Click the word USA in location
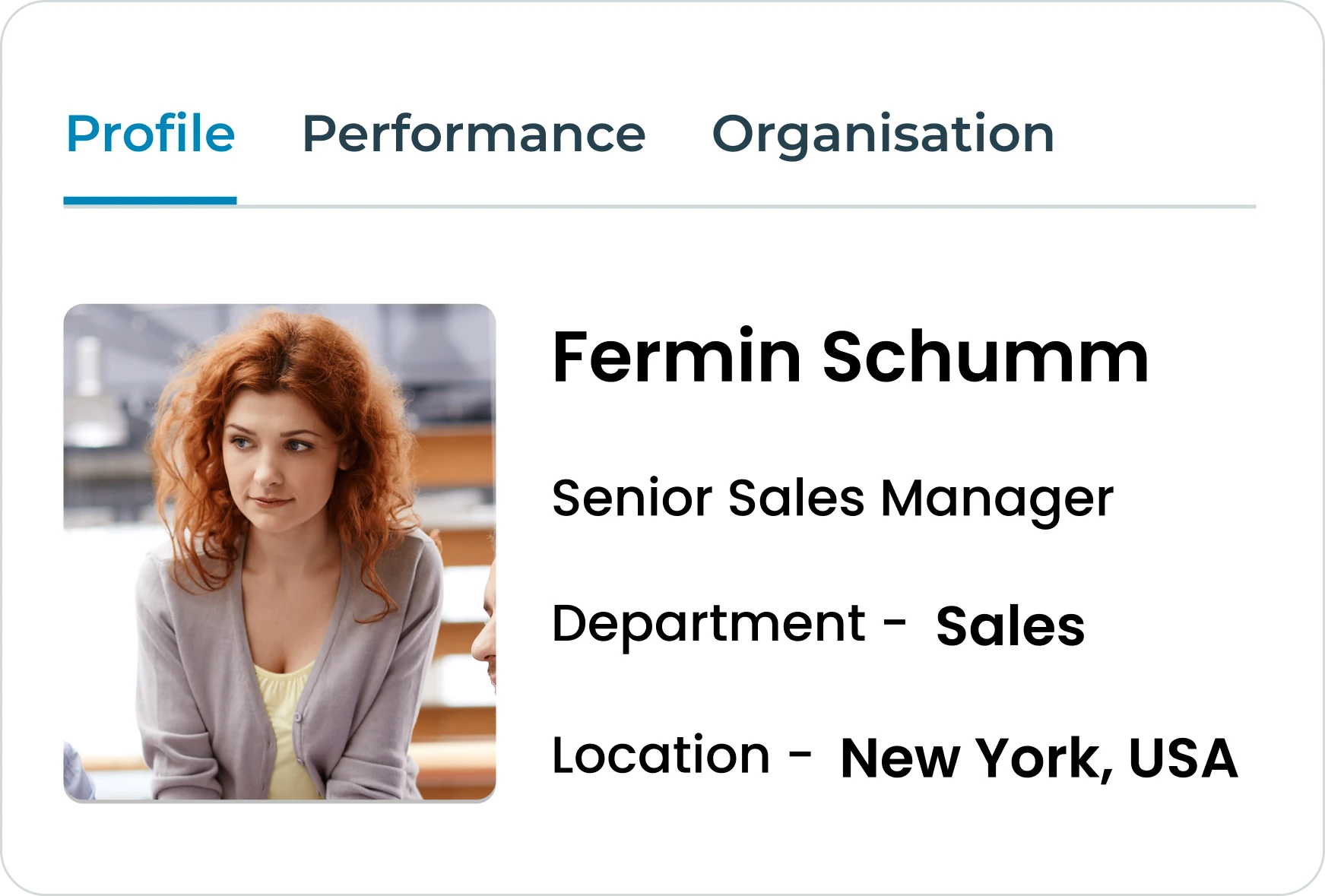Viewport: 1325px width, 896px height. pos(1183,758)
